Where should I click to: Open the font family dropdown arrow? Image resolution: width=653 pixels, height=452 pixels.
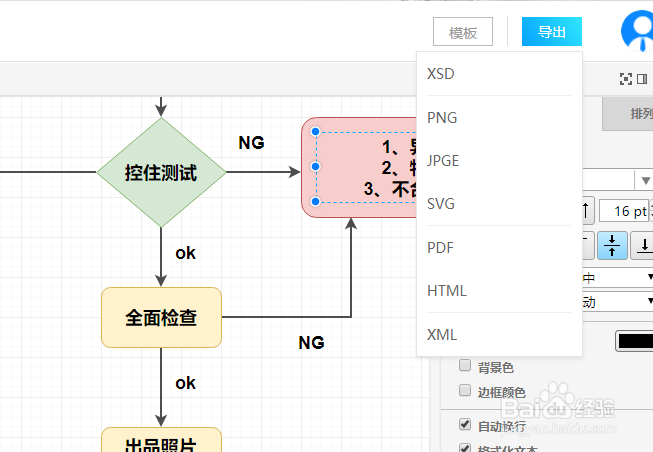(x=645, y=180)
